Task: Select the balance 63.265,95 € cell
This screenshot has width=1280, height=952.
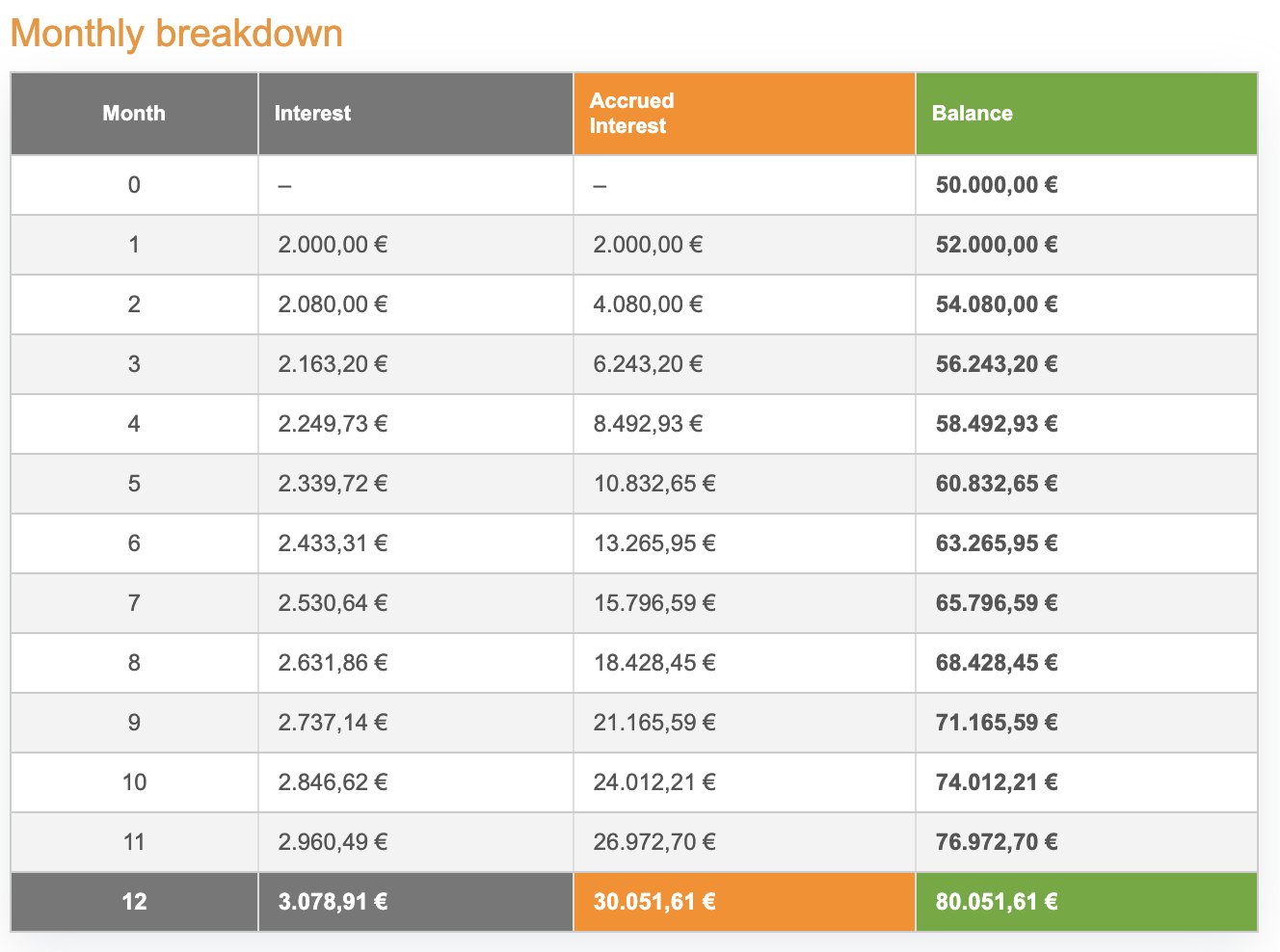Action: 996,543
